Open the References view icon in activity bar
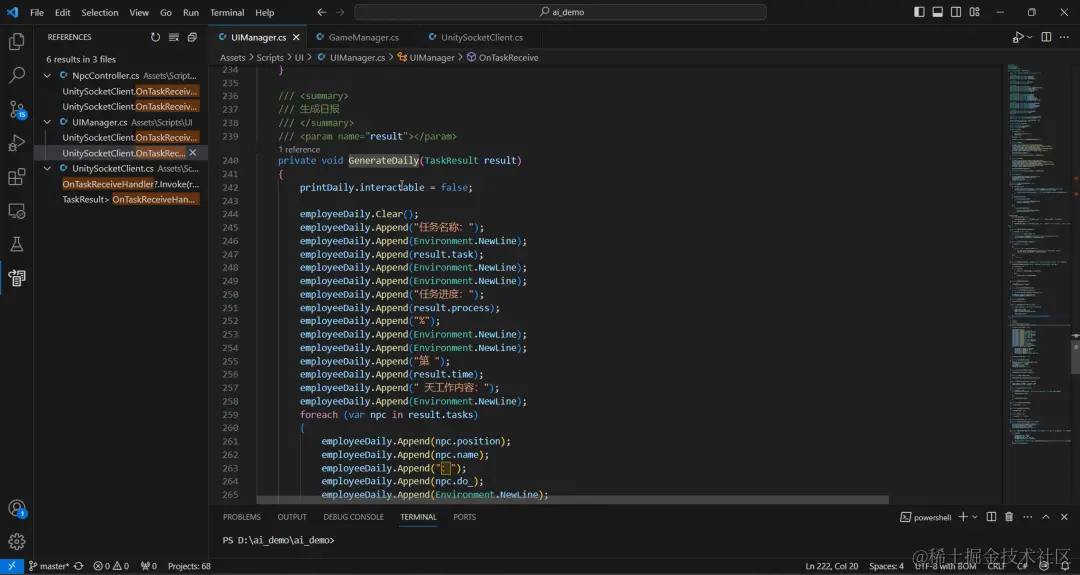The height and width of the screenshot is (575, 1080). coord(17,278)
